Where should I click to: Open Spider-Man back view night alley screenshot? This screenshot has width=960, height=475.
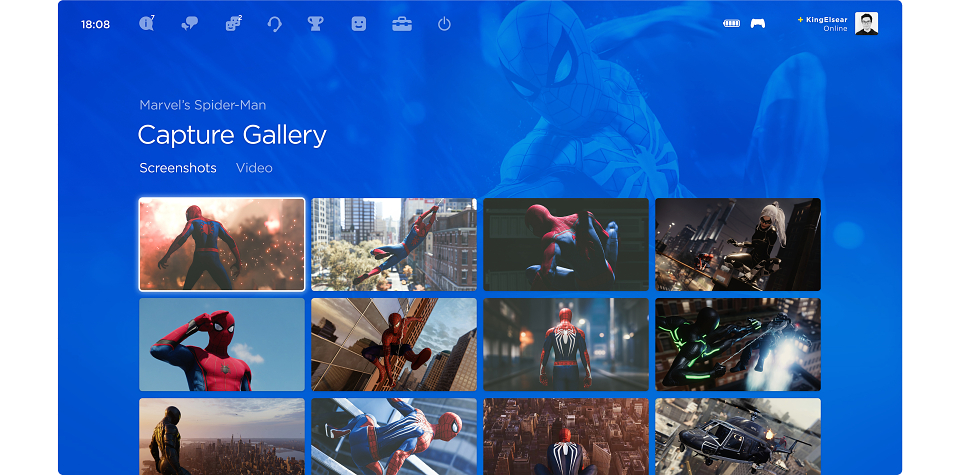[x=566, y=345]
